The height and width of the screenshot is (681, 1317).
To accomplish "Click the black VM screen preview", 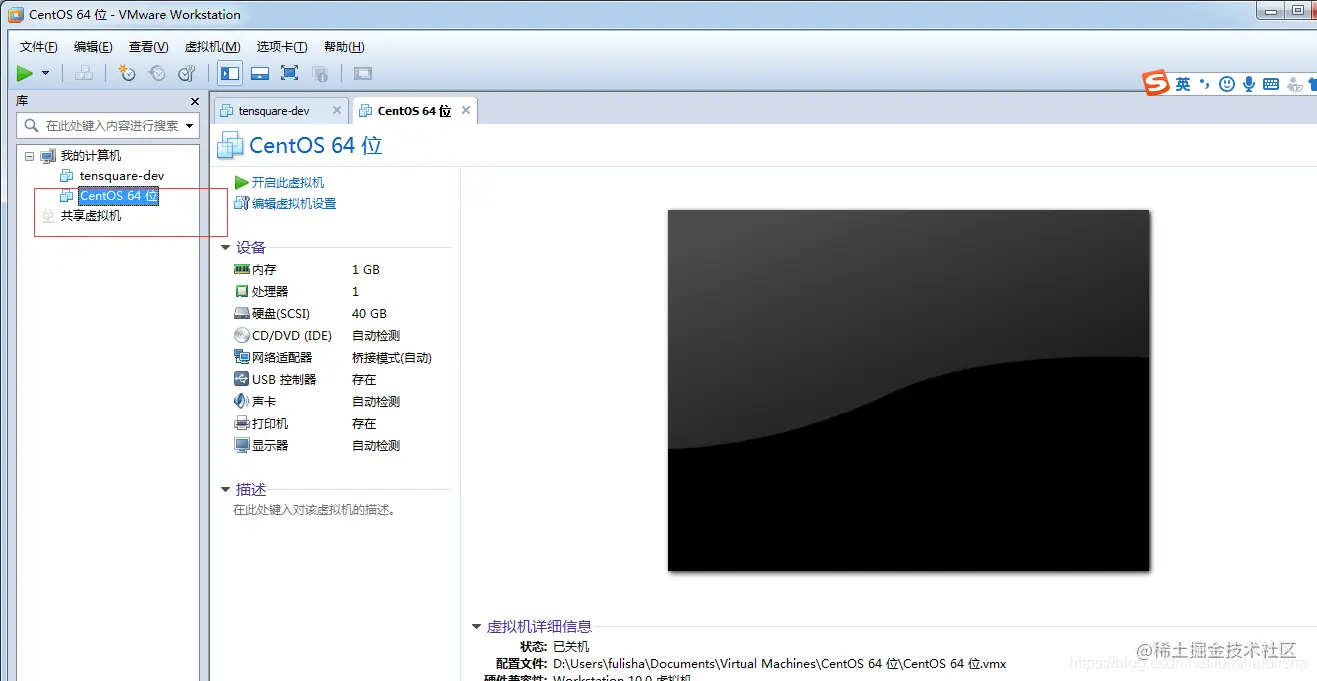I will pyautogui.click(x=909, y=390).
